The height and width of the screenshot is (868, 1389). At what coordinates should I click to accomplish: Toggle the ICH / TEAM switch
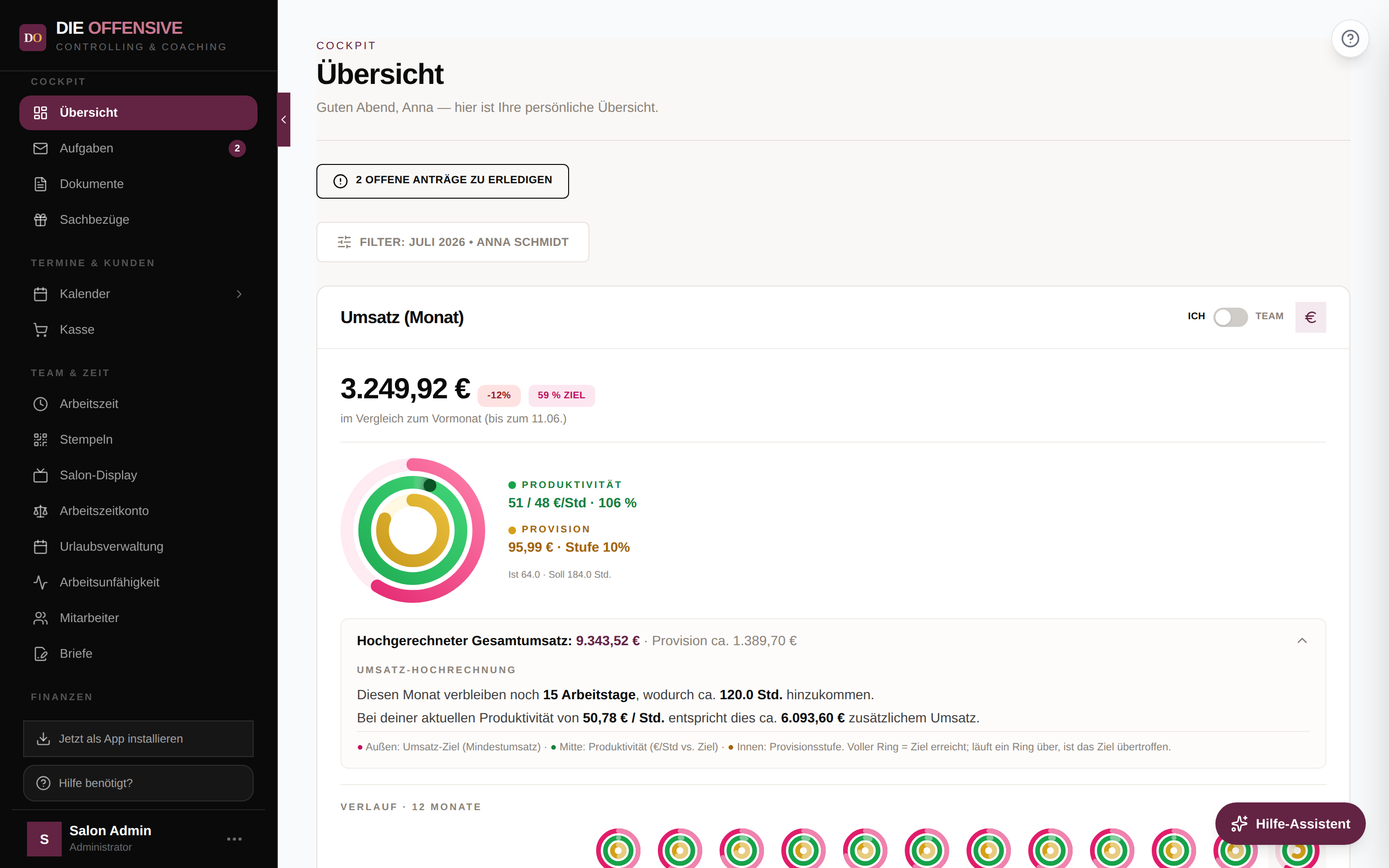(x=1230, y=317)
